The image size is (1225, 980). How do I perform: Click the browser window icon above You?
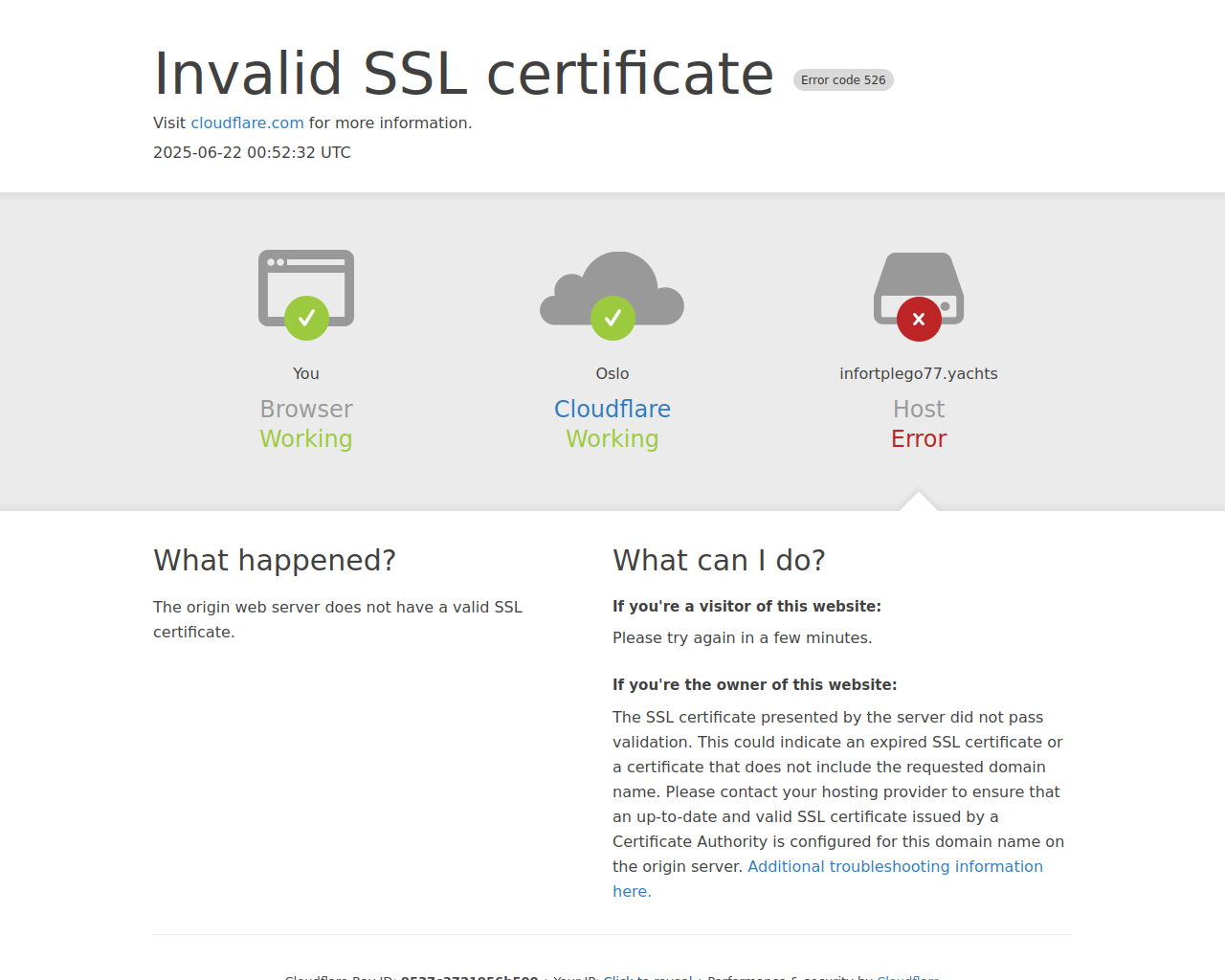(306, 287)
